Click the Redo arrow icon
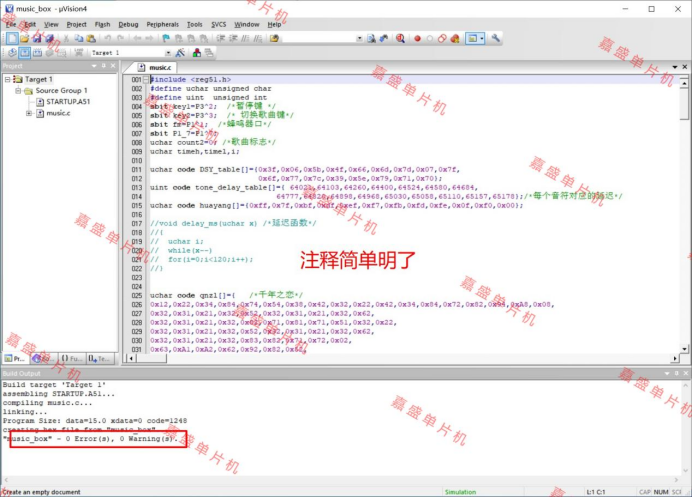The width and height of the screenshot is (692, 498). click(x=120, y=39)
